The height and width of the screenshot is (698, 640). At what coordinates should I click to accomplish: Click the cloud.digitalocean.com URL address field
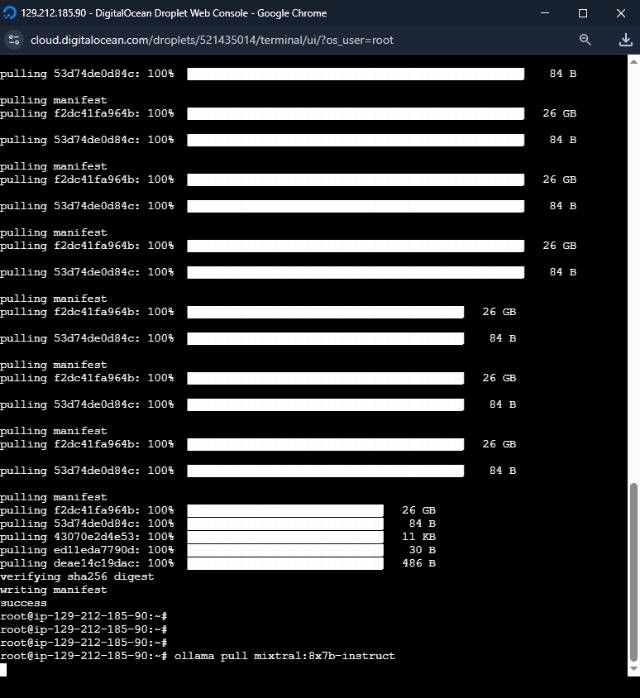pyautogui.click(x=200, y=40)
